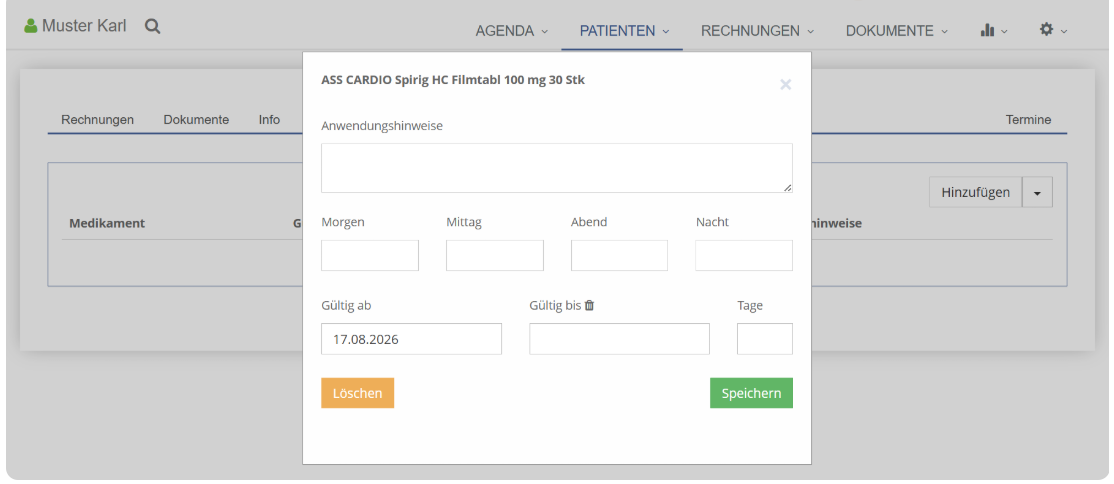
Task: Focus the Anwendungshinweise text area
Action: click(557, 168)
